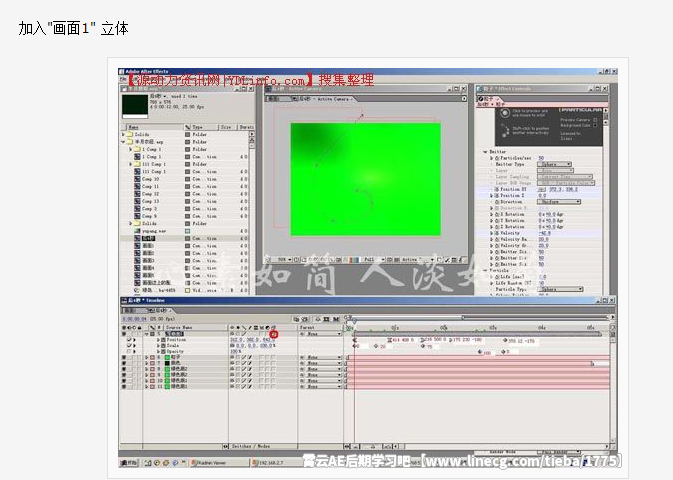Toggle the Opacity keyframe checkbox
The image size is (673, 480).
(x=129, y=351)
